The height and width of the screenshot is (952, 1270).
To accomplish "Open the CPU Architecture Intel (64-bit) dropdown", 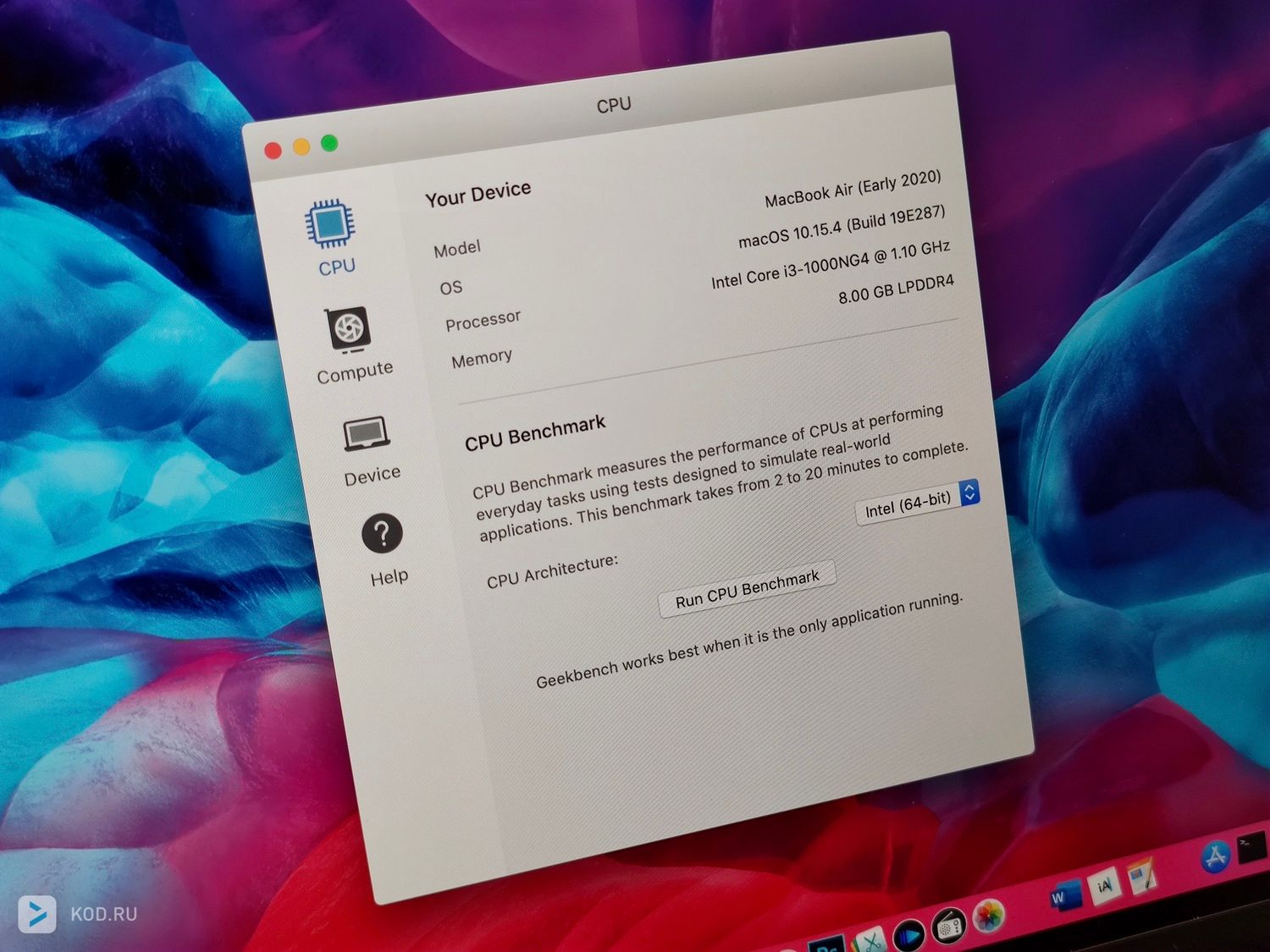I will (919, 502).
